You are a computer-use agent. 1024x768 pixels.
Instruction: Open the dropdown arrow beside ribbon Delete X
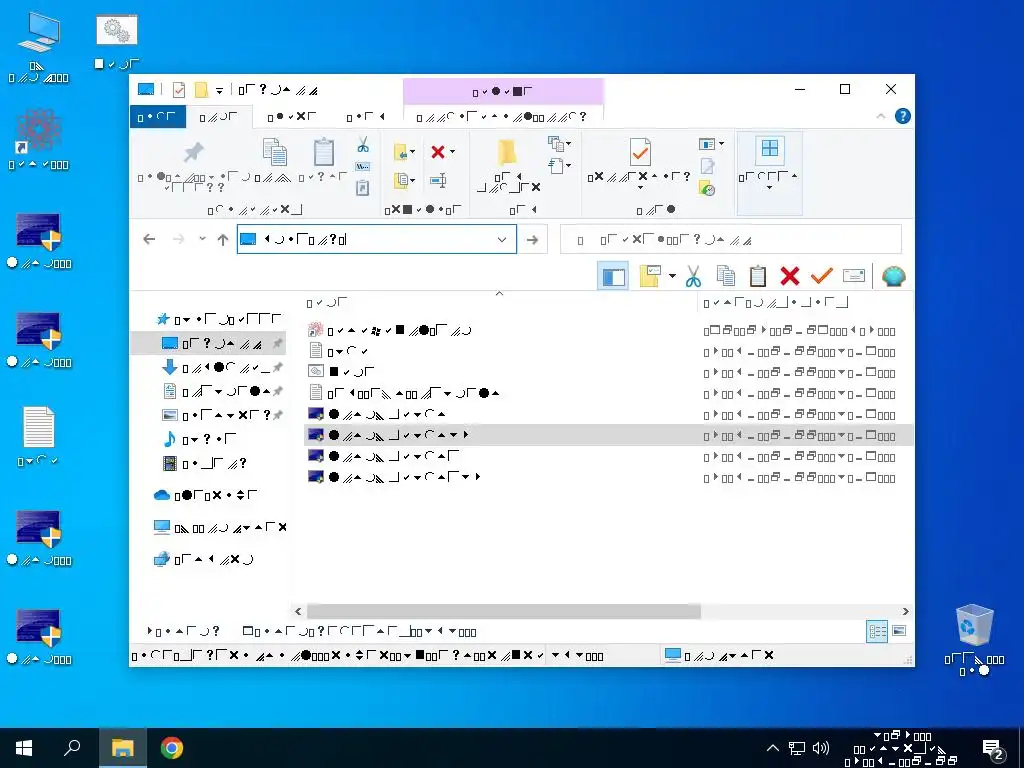click(x=453, y=152)
